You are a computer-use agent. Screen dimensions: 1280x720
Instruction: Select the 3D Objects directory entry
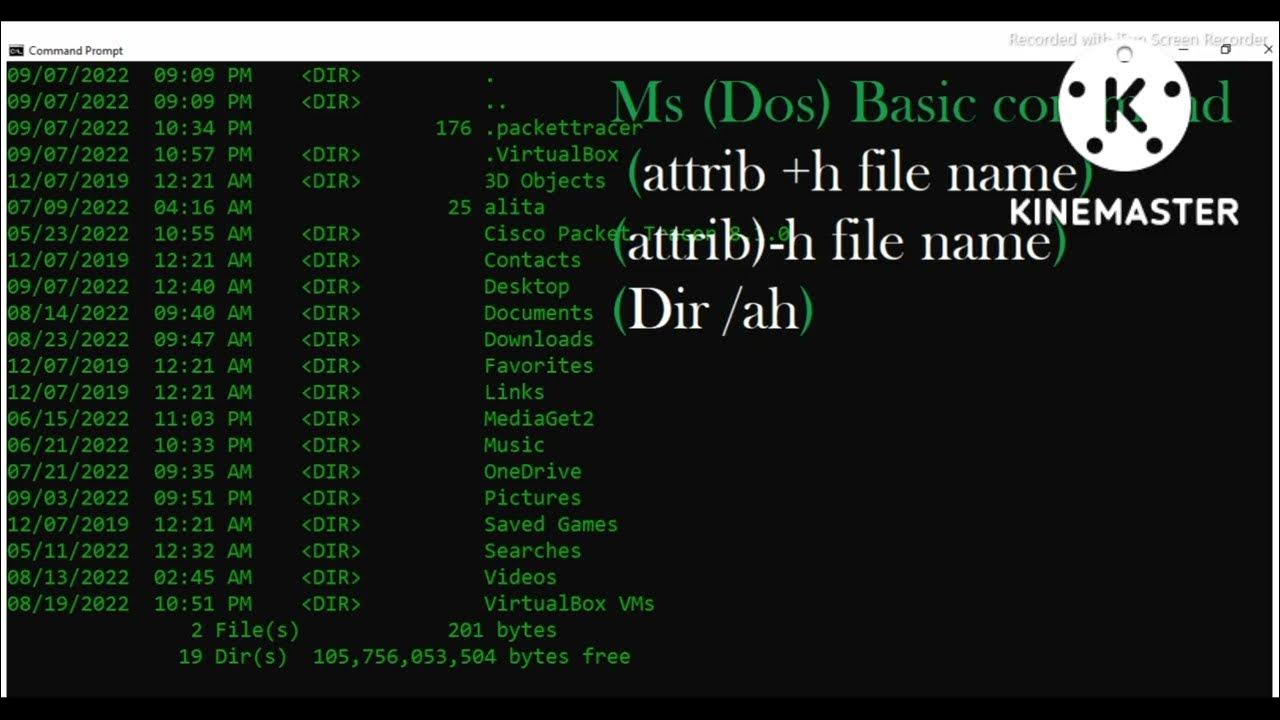tap(545, 181)
